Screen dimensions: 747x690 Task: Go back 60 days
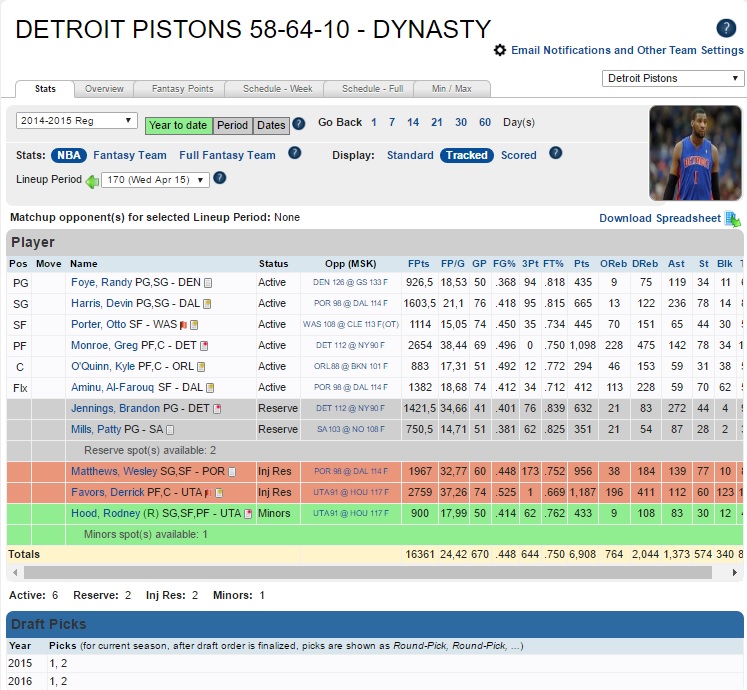pyautogui.click(x=485, y=122)
